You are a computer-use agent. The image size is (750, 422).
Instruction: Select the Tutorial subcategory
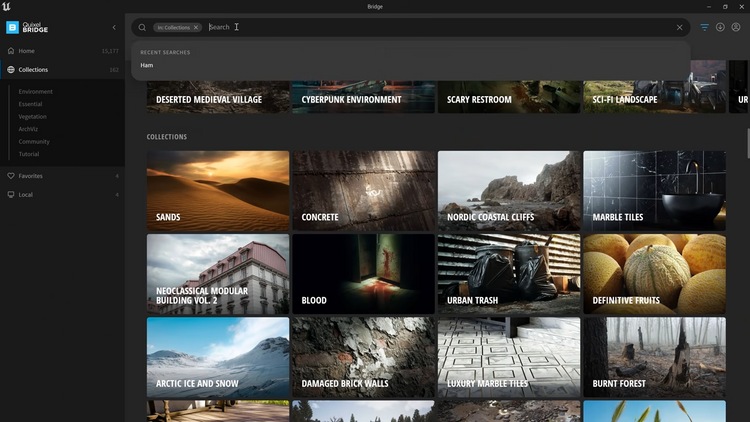click(29, 154)
